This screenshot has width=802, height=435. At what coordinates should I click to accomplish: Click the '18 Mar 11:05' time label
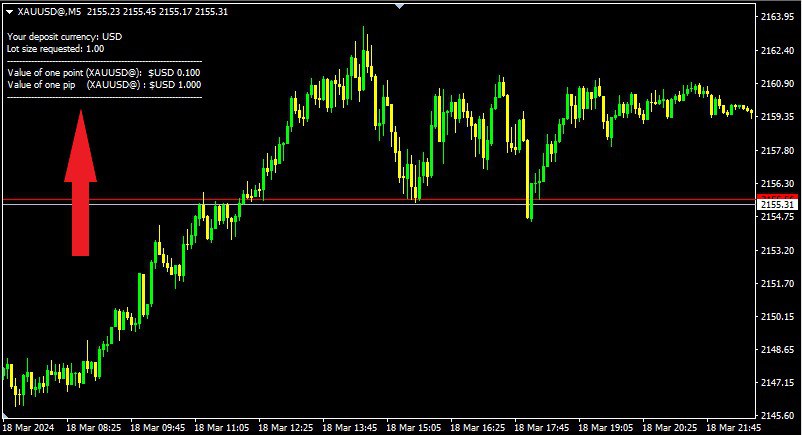(x=221, y=427)
